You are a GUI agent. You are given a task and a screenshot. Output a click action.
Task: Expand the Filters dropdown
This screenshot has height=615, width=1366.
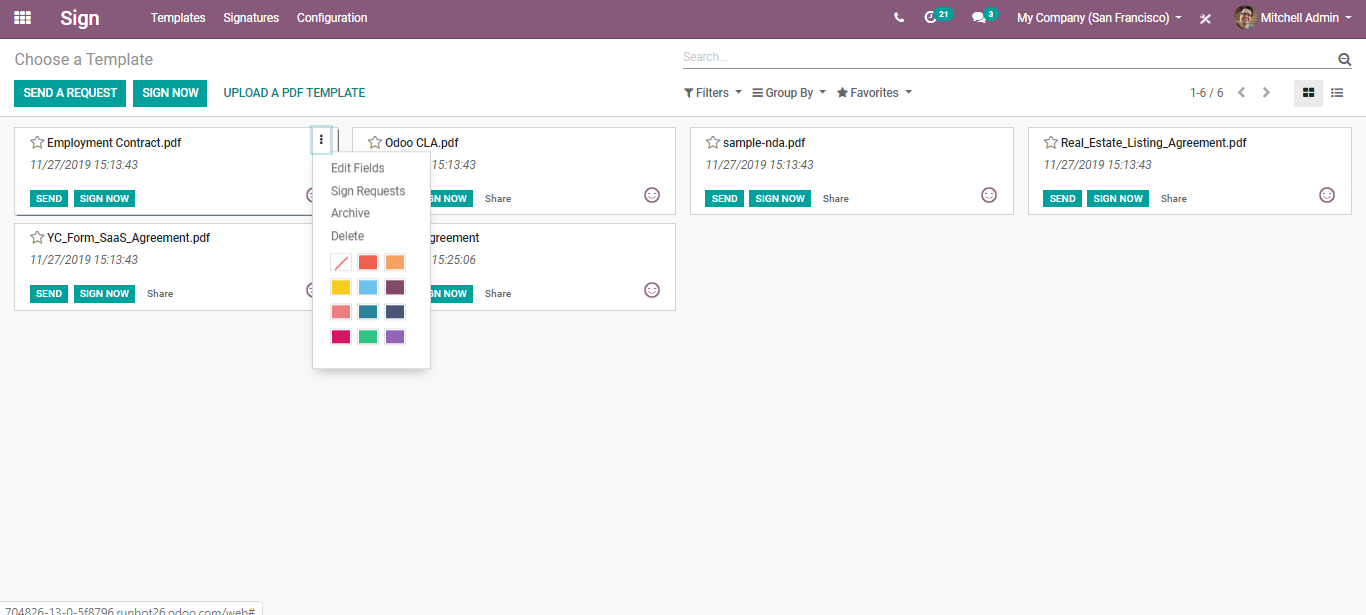tap(712, 93)
